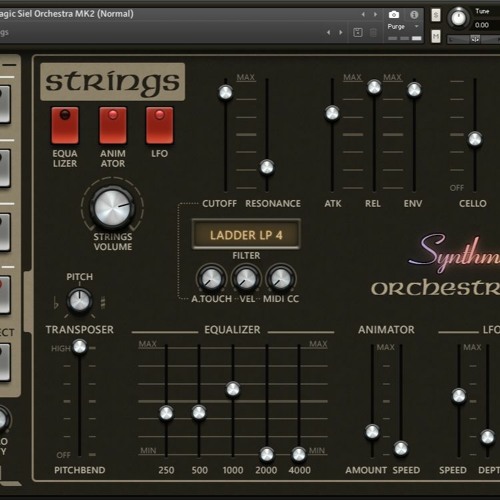Click the EQUALIZER section heading
Image resolution: width=500 pixels, height=500 pixels.
232,330
